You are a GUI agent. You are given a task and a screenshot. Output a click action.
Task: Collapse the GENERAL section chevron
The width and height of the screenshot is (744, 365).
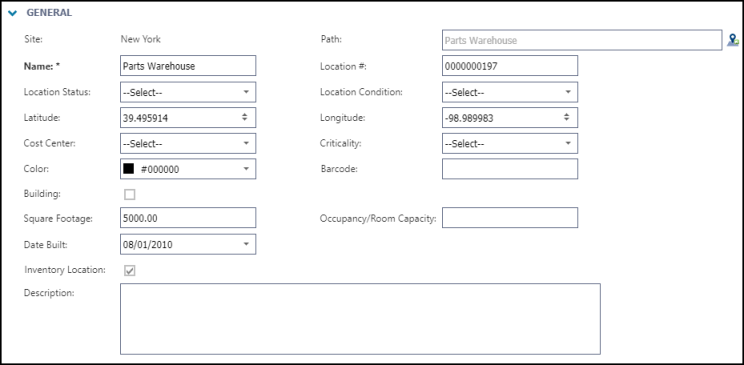click(13, 13)
